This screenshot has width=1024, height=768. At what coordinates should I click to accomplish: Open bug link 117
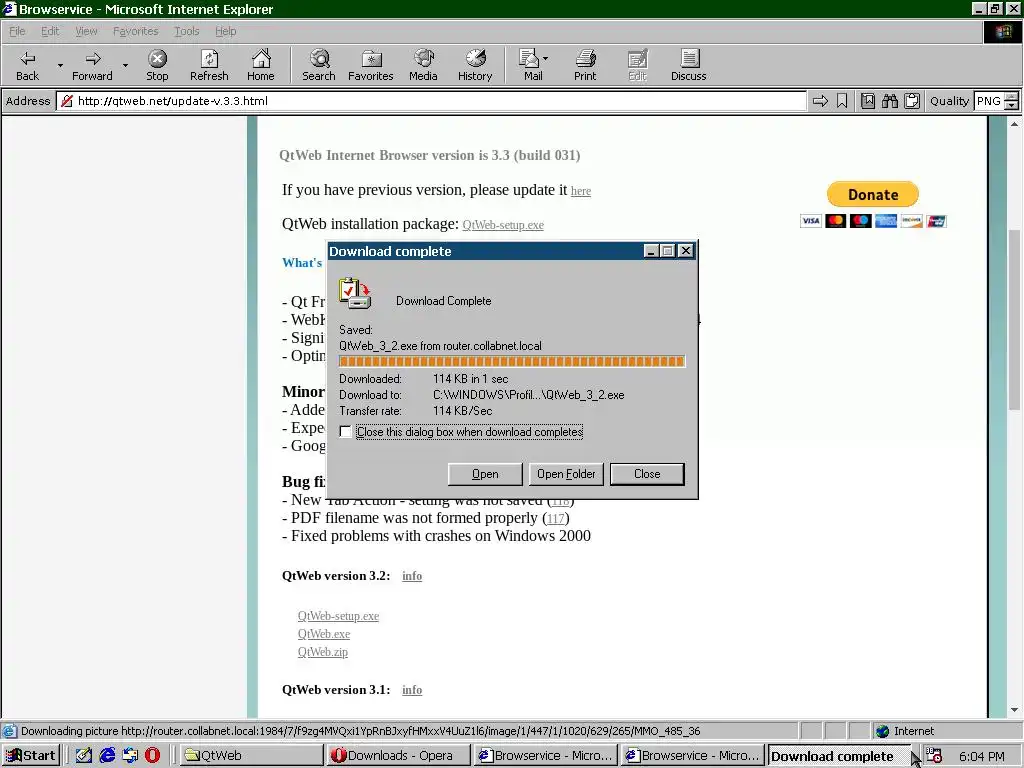pyautogui.click(x=556, y=519)
